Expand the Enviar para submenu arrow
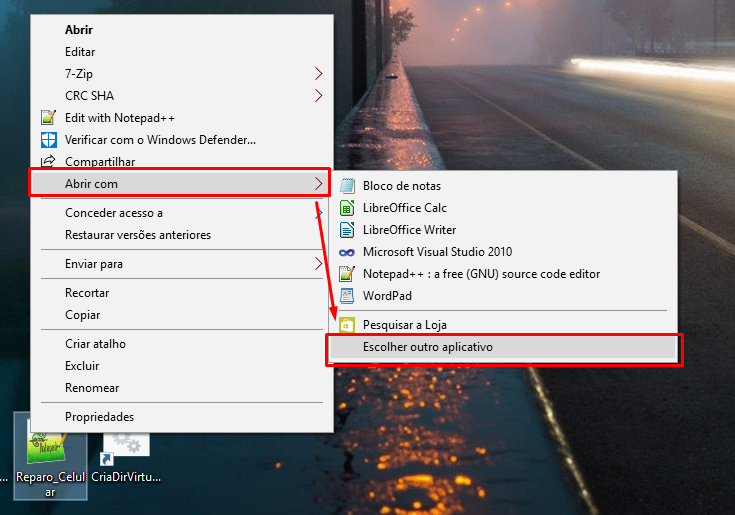The image size is (735, 515). coord(319,264)
